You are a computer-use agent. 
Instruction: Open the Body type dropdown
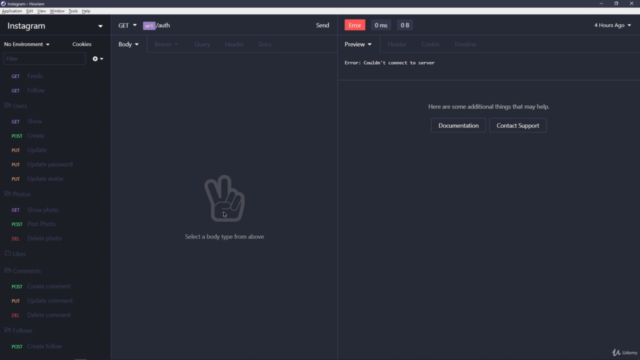coord(129,44)
